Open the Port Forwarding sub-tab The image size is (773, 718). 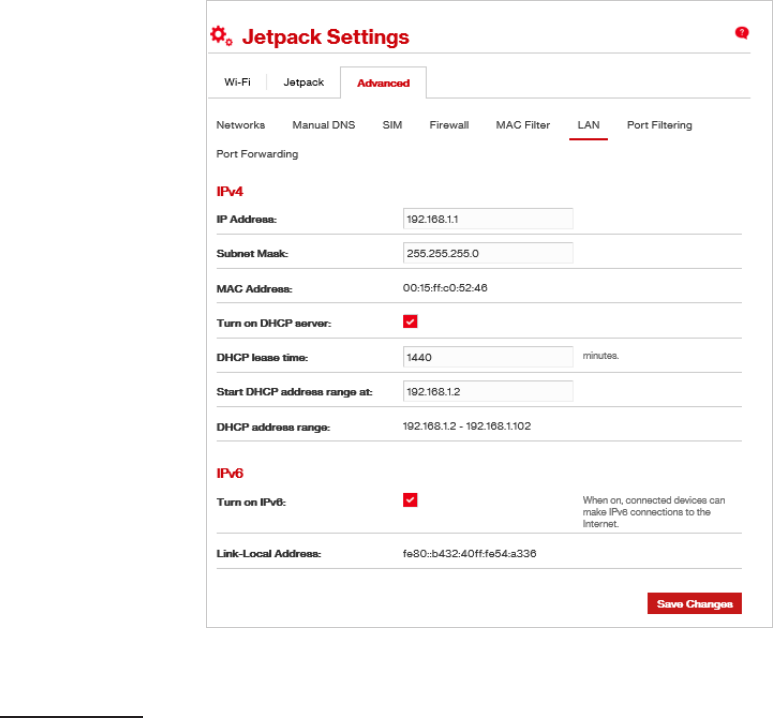point(257,154)
